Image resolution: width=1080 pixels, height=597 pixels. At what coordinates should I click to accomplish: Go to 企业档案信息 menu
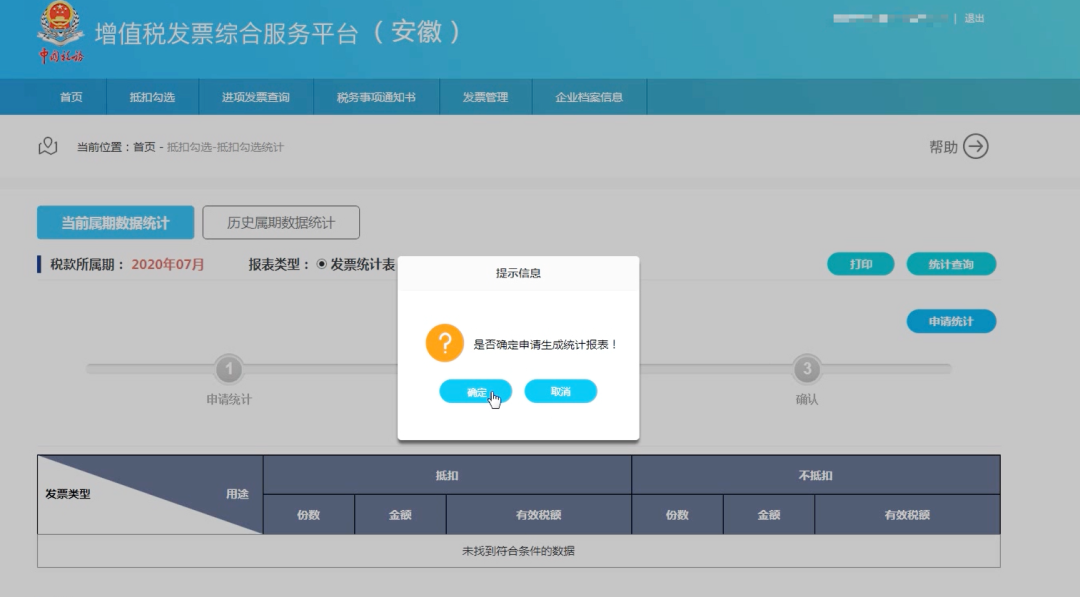click(x=589, y=97)
